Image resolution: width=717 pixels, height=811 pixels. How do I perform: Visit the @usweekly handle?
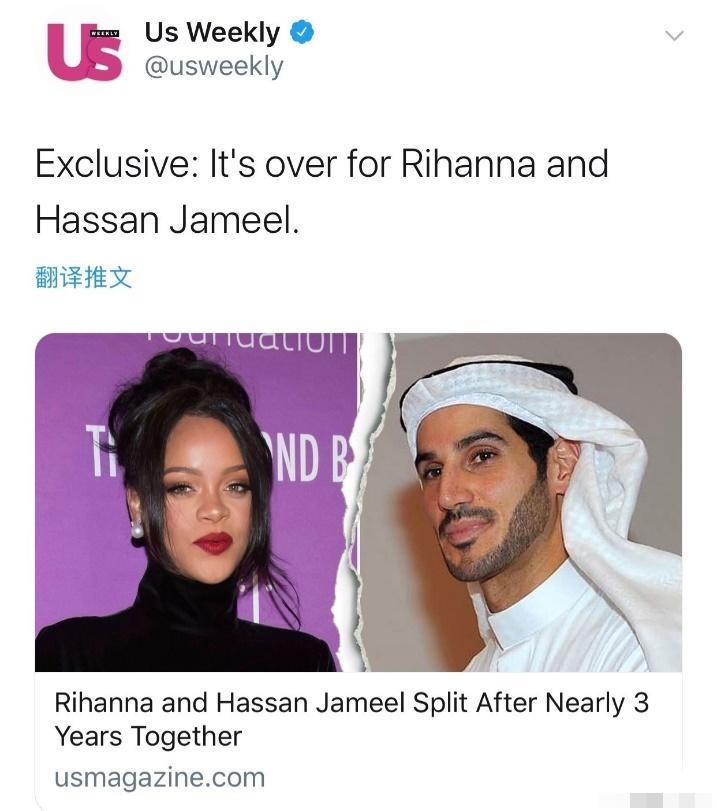[x=214, y=66]
